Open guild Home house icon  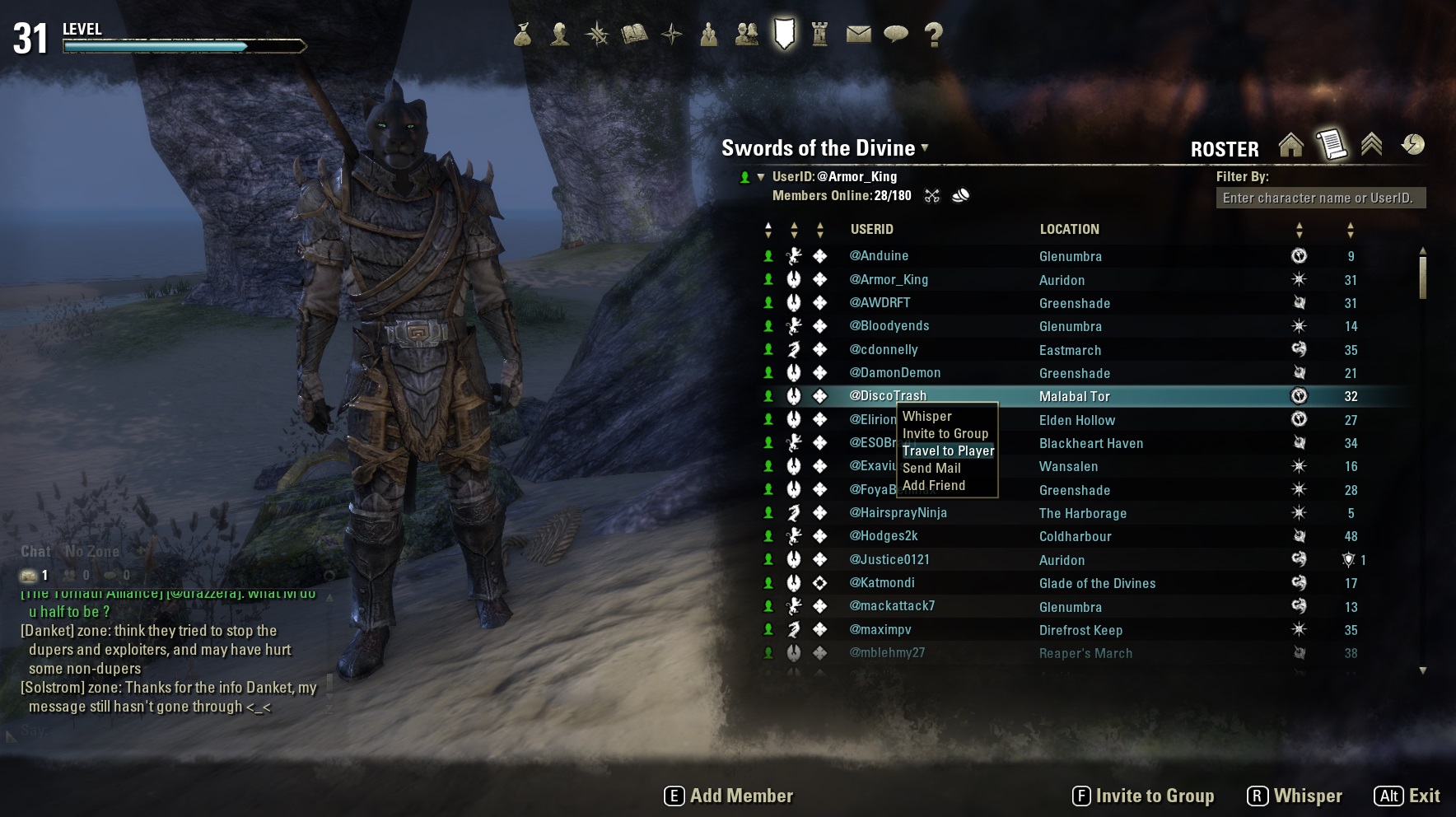click(1291, 145)
